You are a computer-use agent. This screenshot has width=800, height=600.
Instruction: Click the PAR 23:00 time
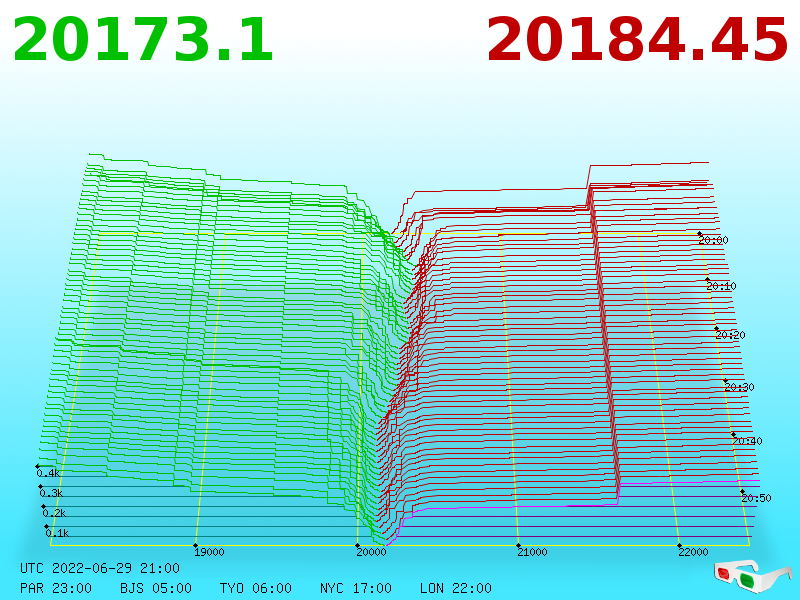pyautogui.click(x=56, y=588)
